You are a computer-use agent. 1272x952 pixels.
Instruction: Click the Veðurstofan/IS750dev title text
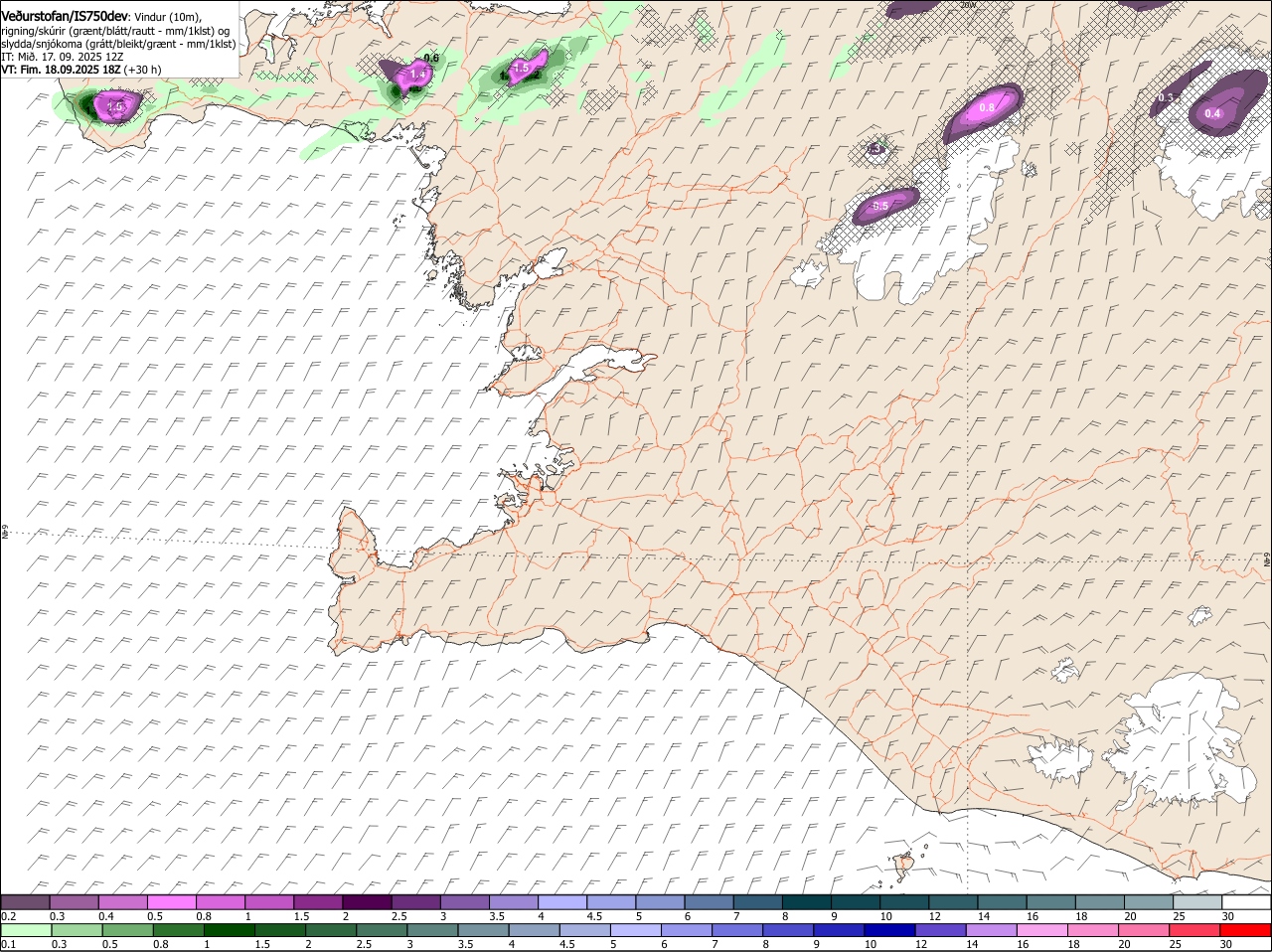coord(65,17)
